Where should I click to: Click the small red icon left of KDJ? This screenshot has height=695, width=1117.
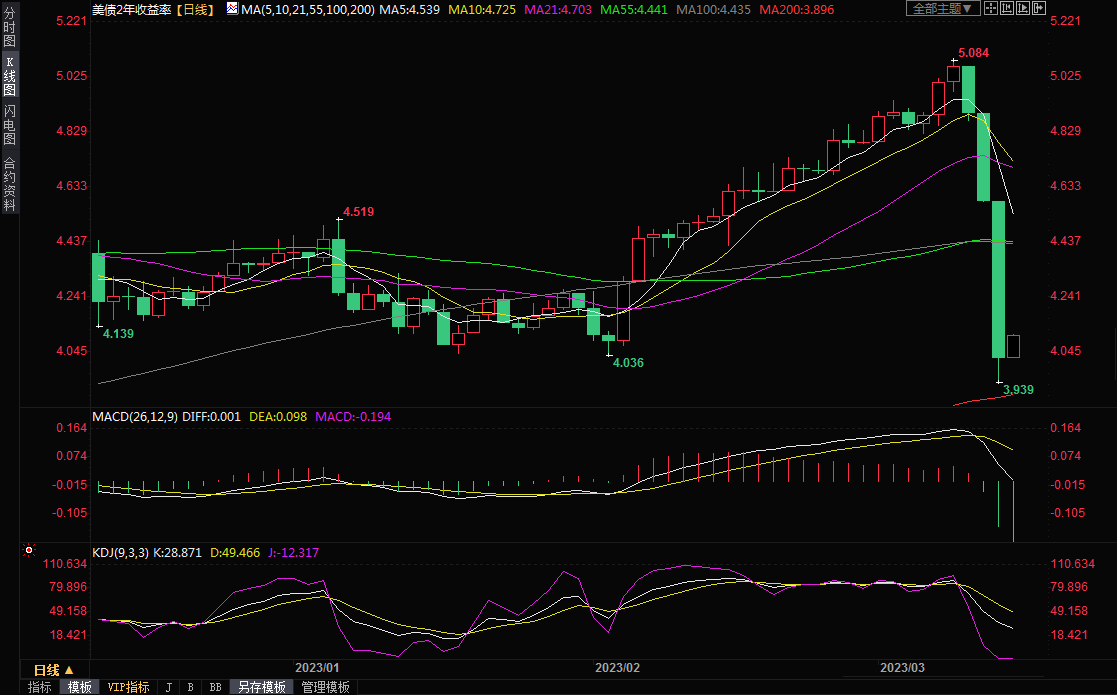pyautogui.click(x=28, y=551)
